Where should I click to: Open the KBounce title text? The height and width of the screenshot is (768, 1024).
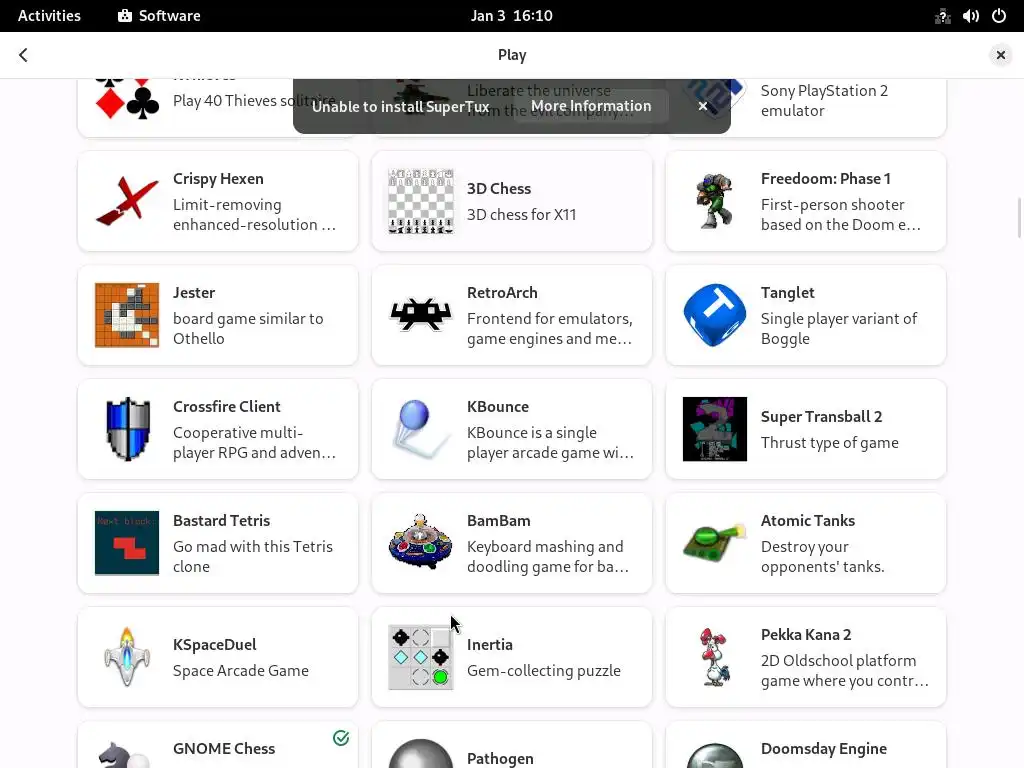pos(498,407)
